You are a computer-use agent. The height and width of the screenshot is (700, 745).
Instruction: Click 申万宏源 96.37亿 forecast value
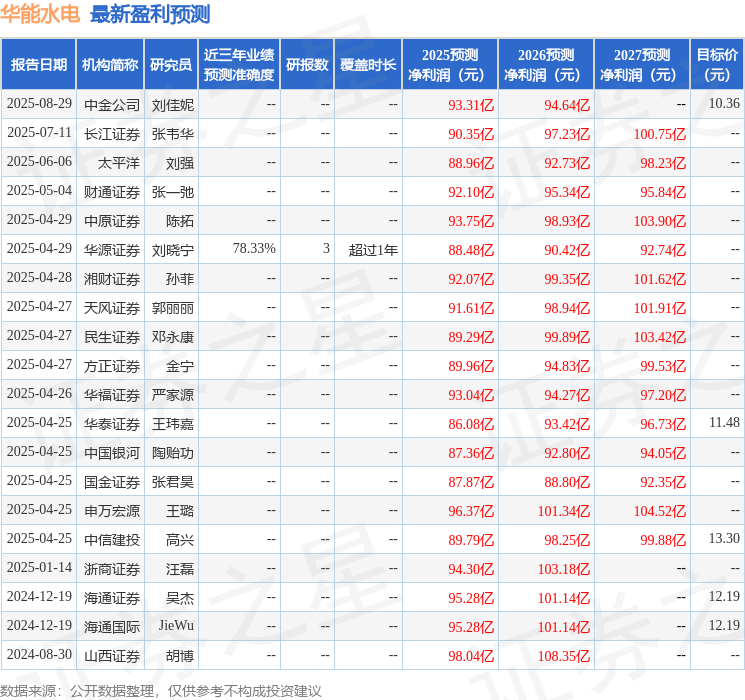[471, 511]
